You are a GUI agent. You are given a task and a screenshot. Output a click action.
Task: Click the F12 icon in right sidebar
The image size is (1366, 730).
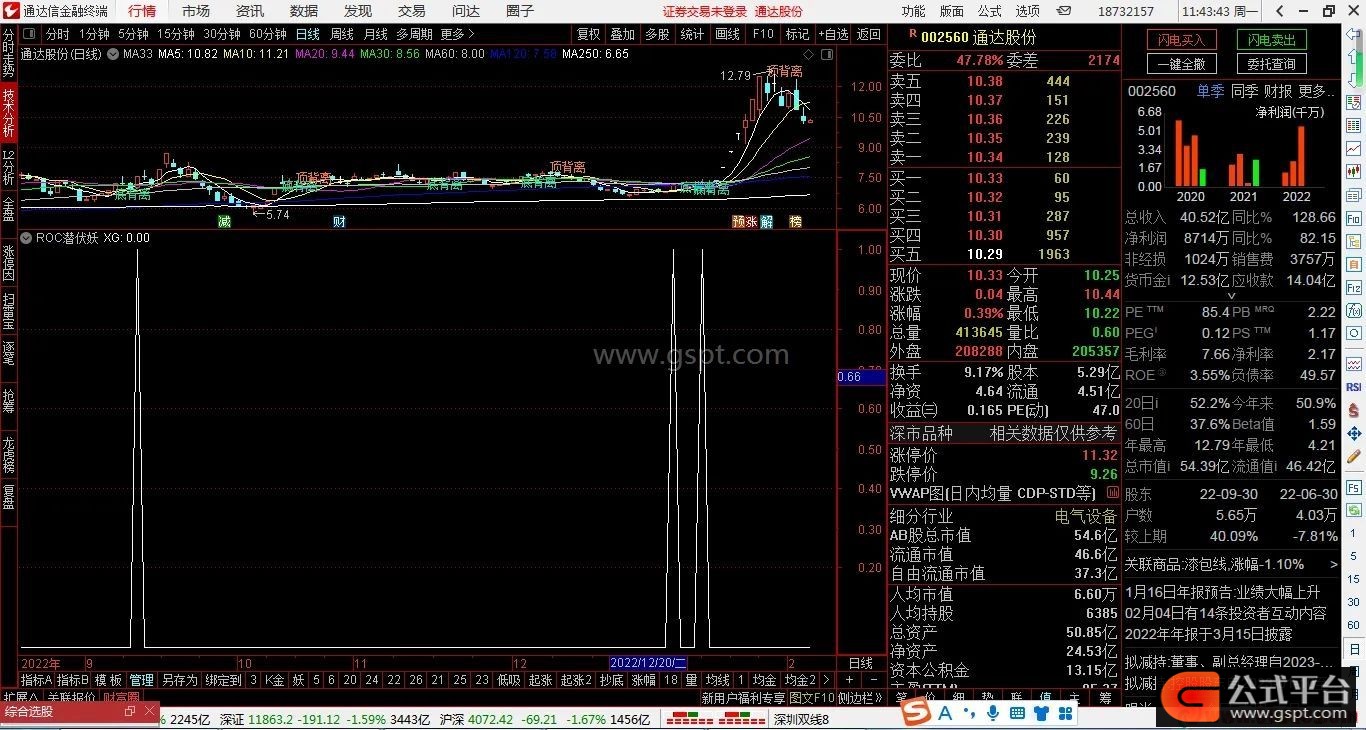(1353, 288)
